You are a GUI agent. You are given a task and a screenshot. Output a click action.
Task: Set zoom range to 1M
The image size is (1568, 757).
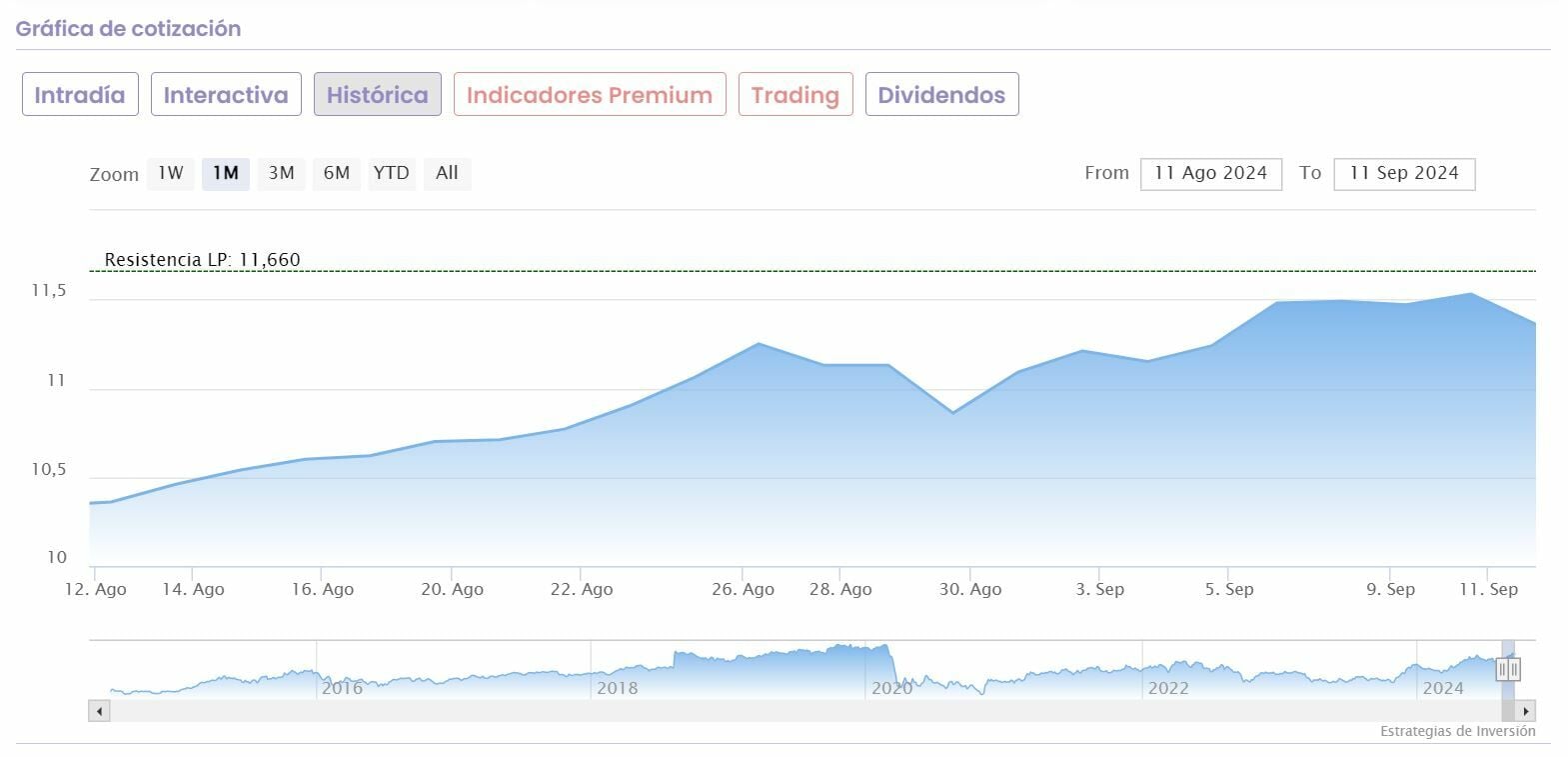point(226,173)
